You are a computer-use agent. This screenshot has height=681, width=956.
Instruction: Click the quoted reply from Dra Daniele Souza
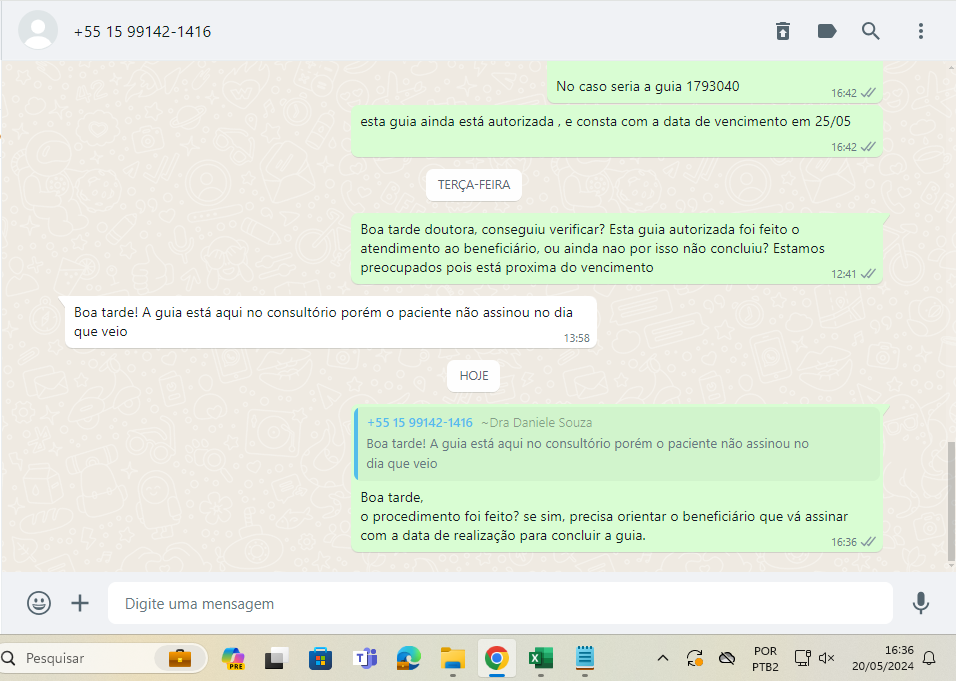point(617,443)
